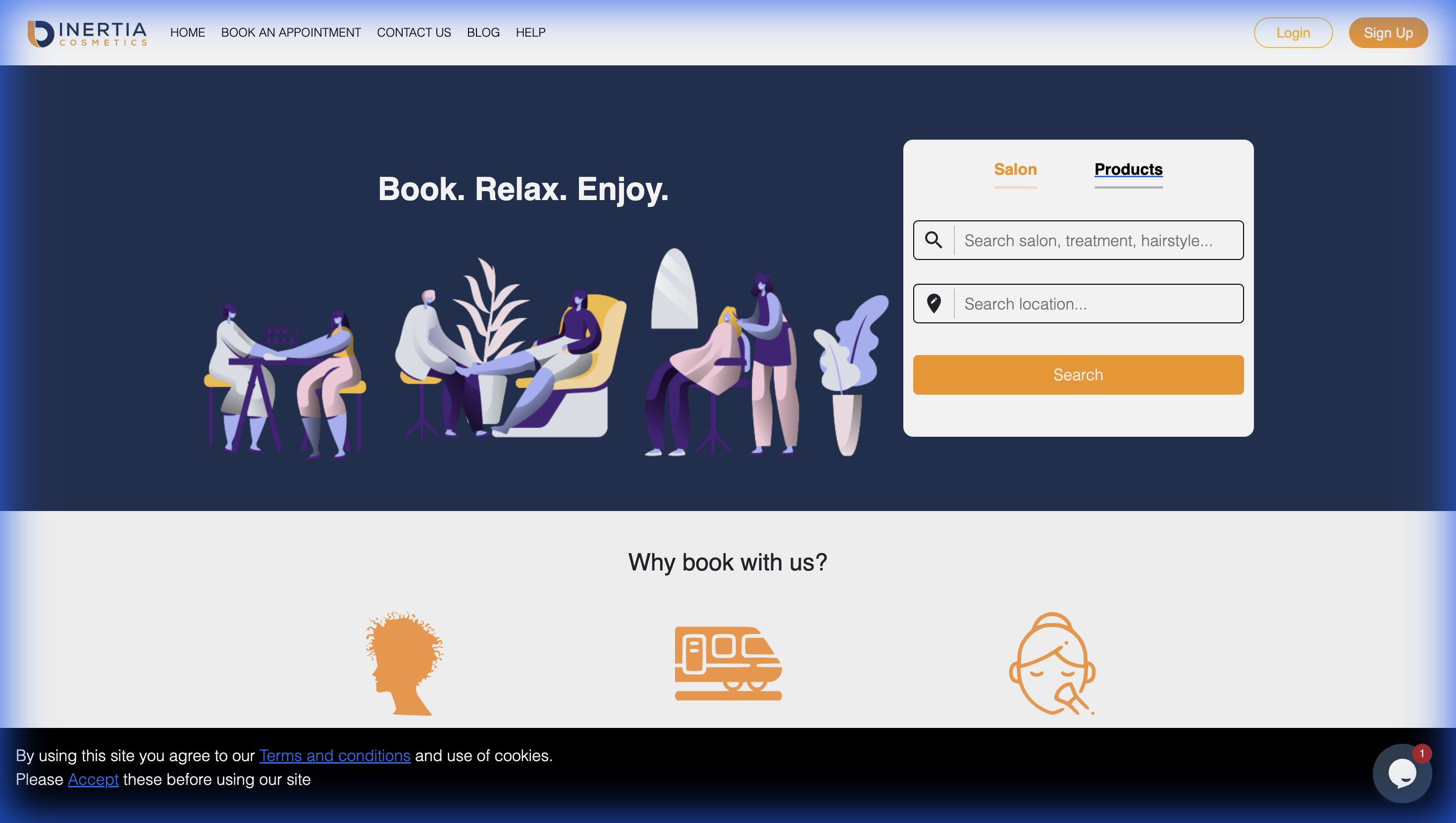
Task: Click the Login button
Action: click(1293, 33)
